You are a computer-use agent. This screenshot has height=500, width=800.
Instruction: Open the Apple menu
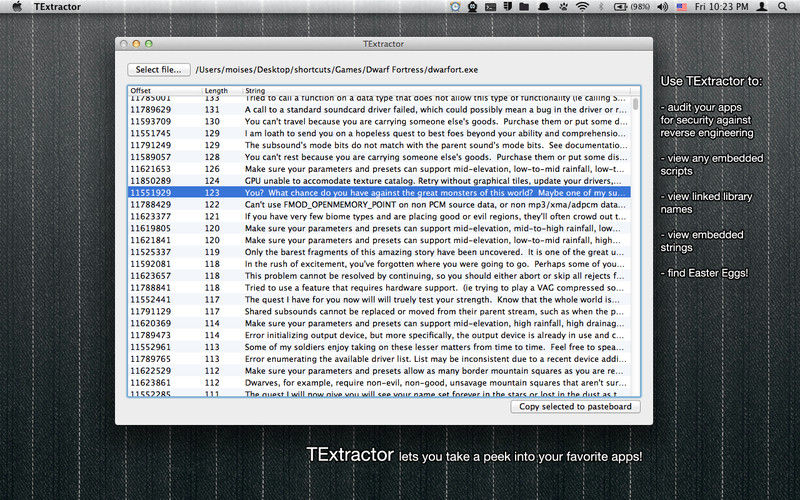(17, 7)
